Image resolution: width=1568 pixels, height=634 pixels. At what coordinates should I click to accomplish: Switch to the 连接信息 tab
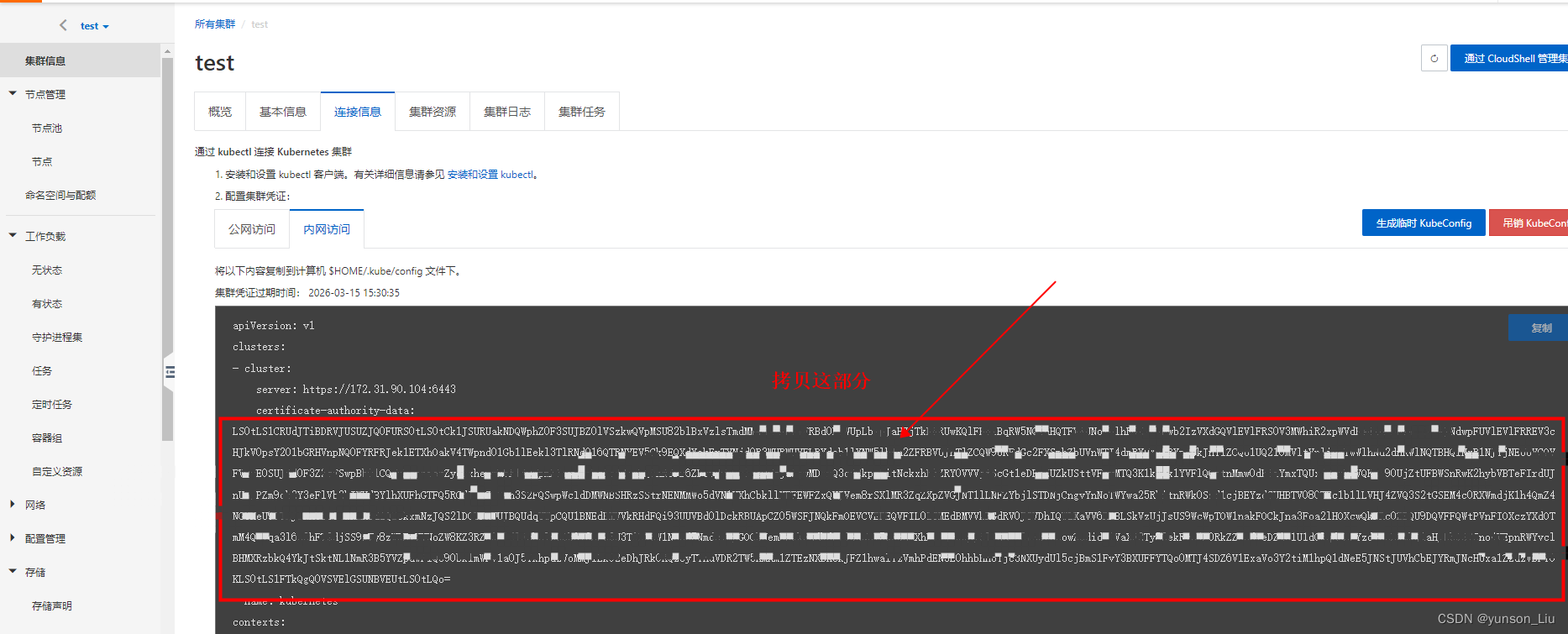tap(358, 112)
